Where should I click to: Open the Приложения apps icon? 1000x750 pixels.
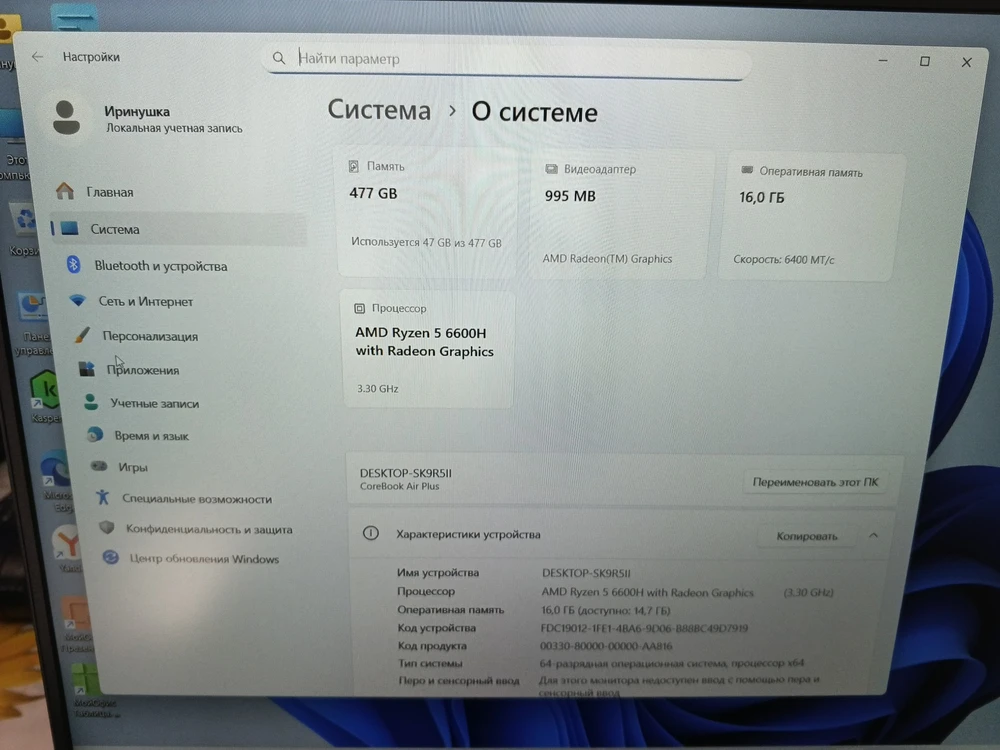point(87,369)
